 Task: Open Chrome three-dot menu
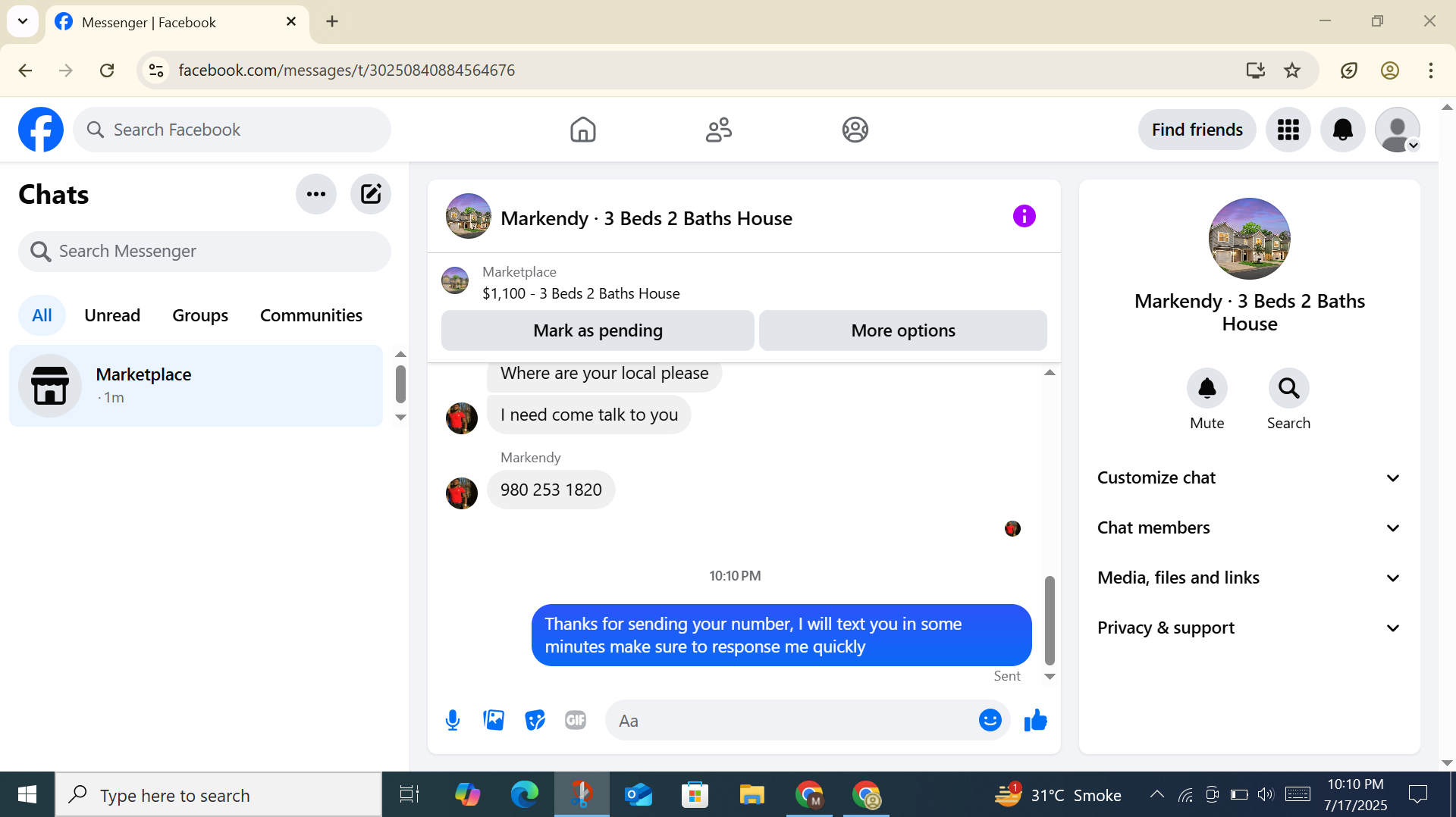1430,70
